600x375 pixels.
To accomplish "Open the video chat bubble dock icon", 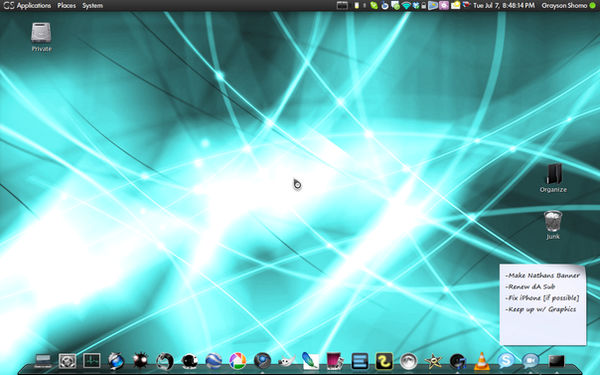I will pyautogui.click(x=530, y=361).
